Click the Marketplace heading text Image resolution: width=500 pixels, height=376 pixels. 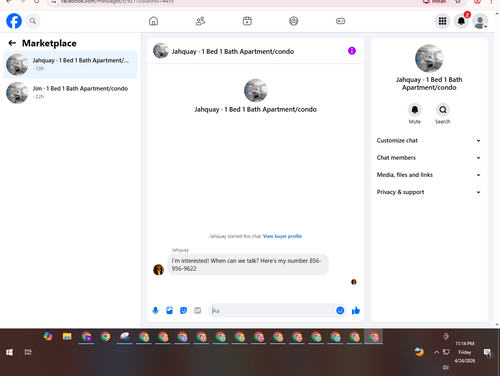[49, 43]
